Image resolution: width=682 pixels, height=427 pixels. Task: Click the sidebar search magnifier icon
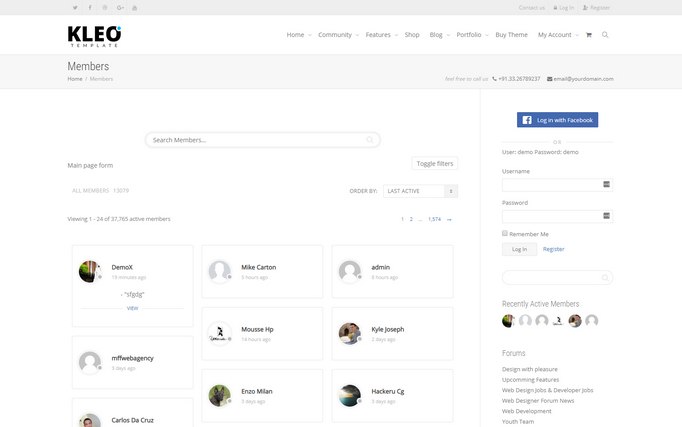605,277
